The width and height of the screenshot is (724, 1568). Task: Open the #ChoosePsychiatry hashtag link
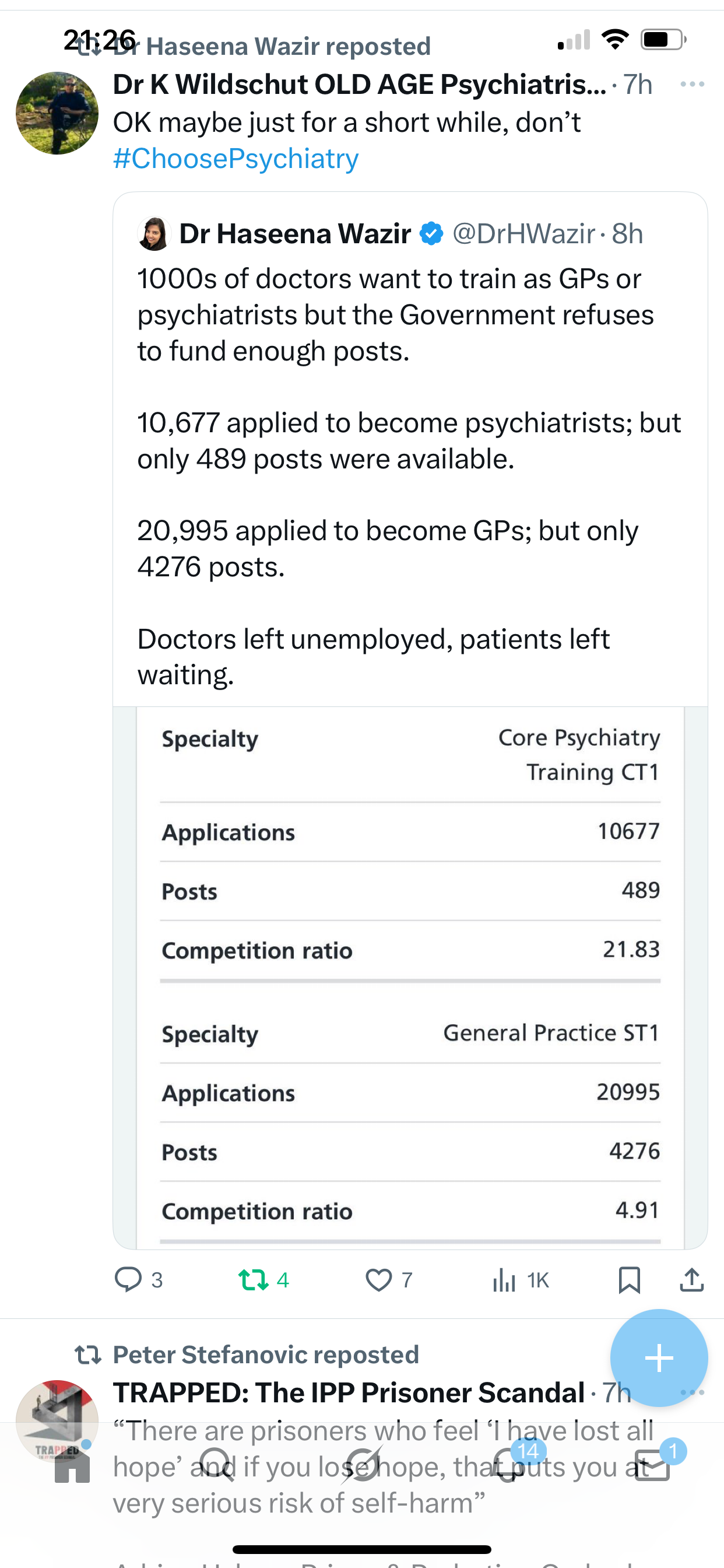pyautogui.click(x=236, y=159)
